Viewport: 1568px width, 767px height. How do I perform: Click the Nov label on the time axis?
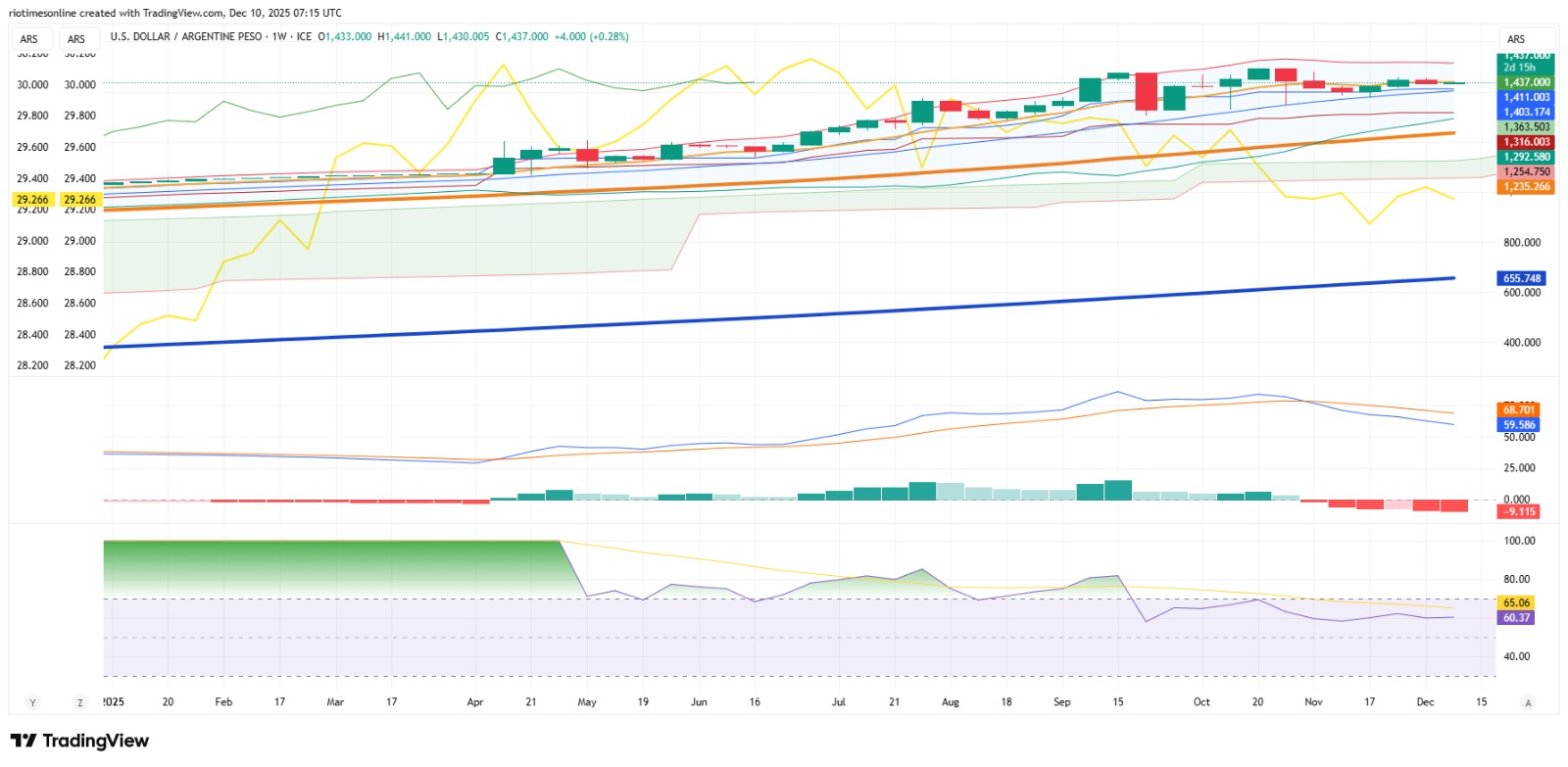(1313, 701)
